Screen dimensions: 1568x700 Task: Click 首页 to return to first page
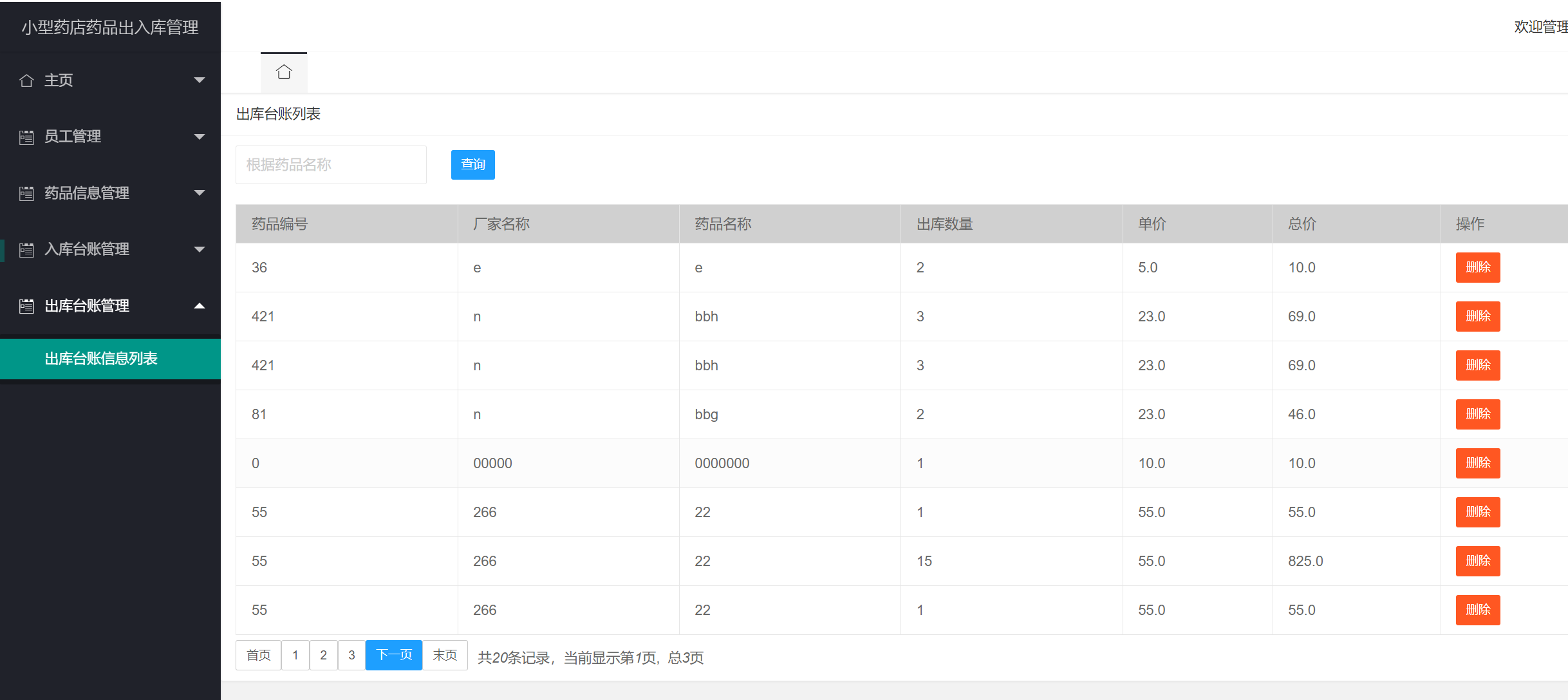pyautogui.click(x=257, y=655)
